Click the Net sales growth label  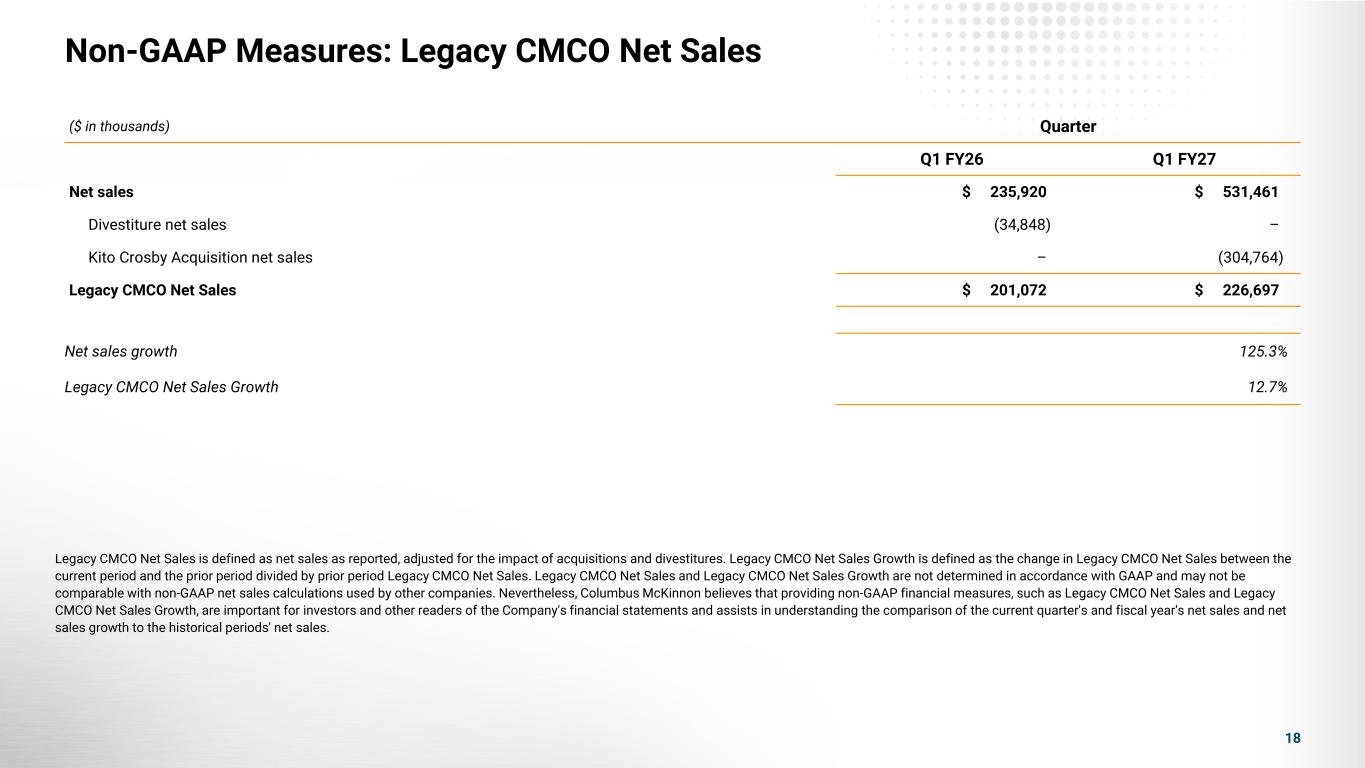pos(121,352)
